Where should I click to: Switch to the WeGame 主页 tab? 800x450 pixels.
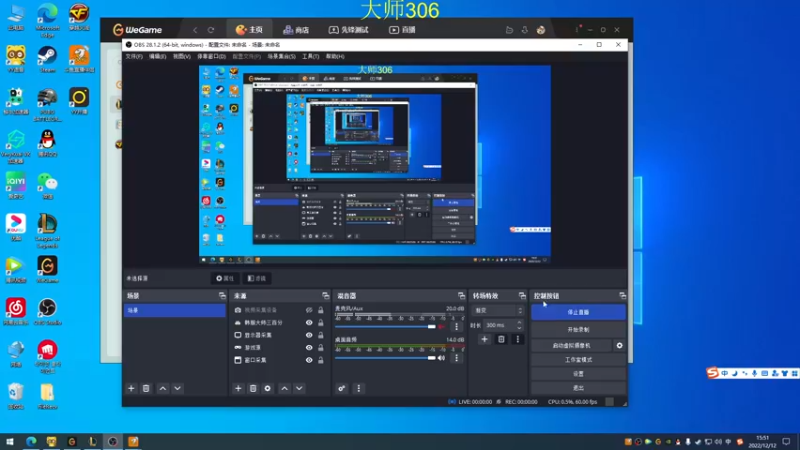coord(249,30)
